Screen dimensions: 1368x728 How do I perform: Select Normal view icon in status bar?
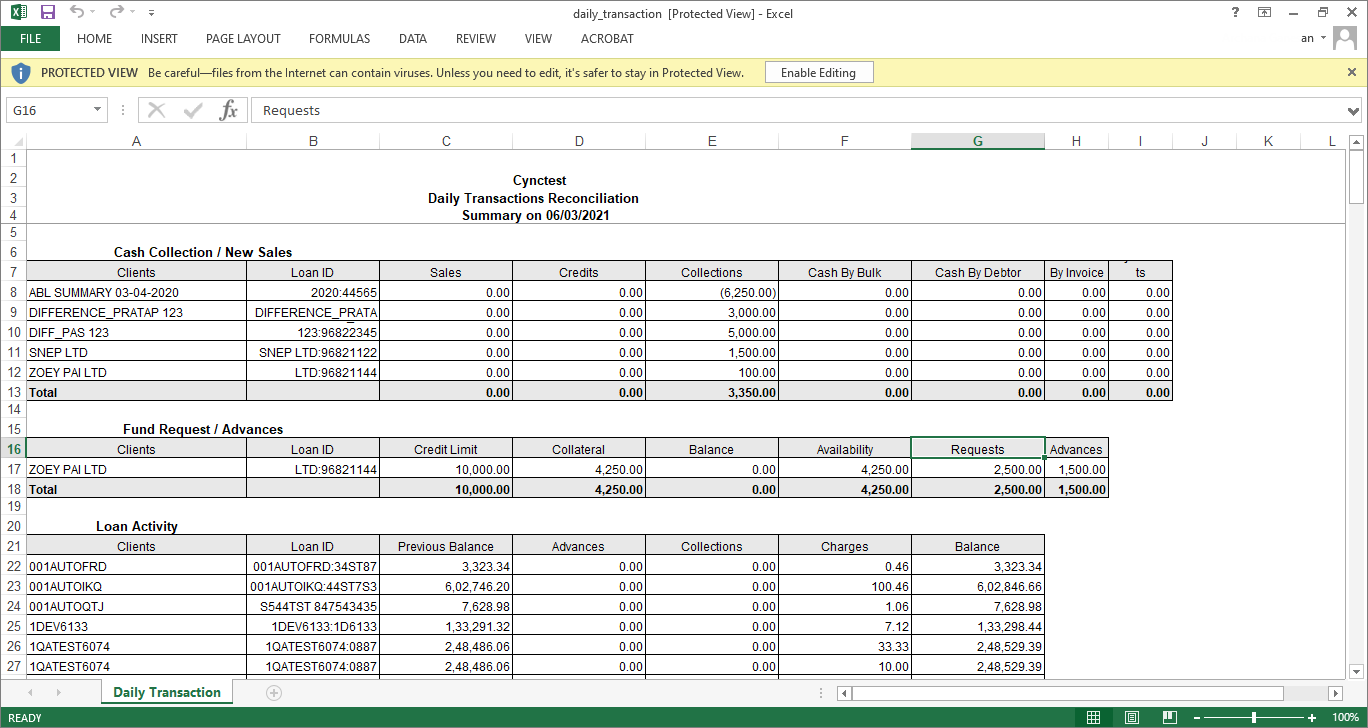1094,718
